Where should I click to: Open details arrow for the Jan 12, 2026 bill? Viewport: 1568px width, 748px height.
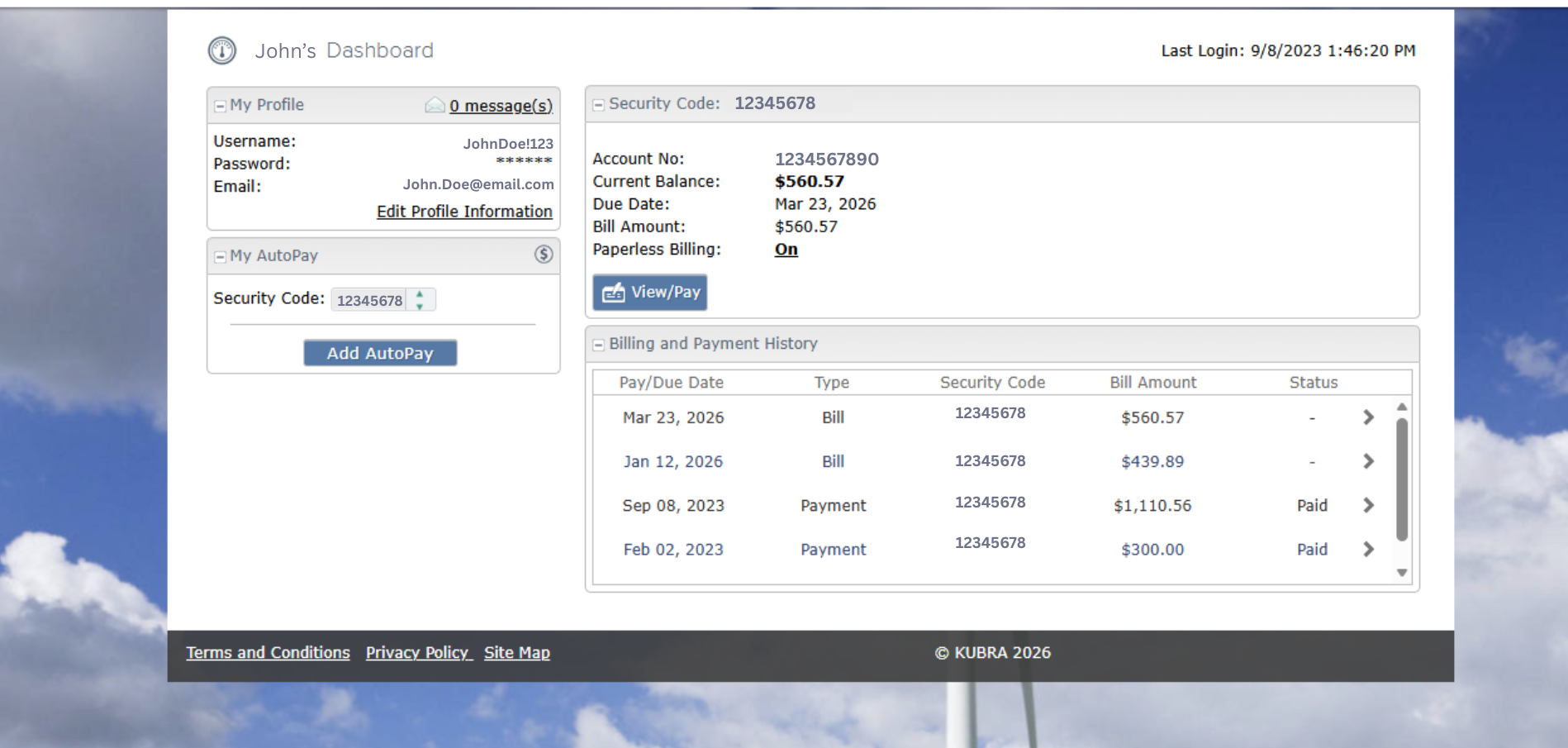1368,461
